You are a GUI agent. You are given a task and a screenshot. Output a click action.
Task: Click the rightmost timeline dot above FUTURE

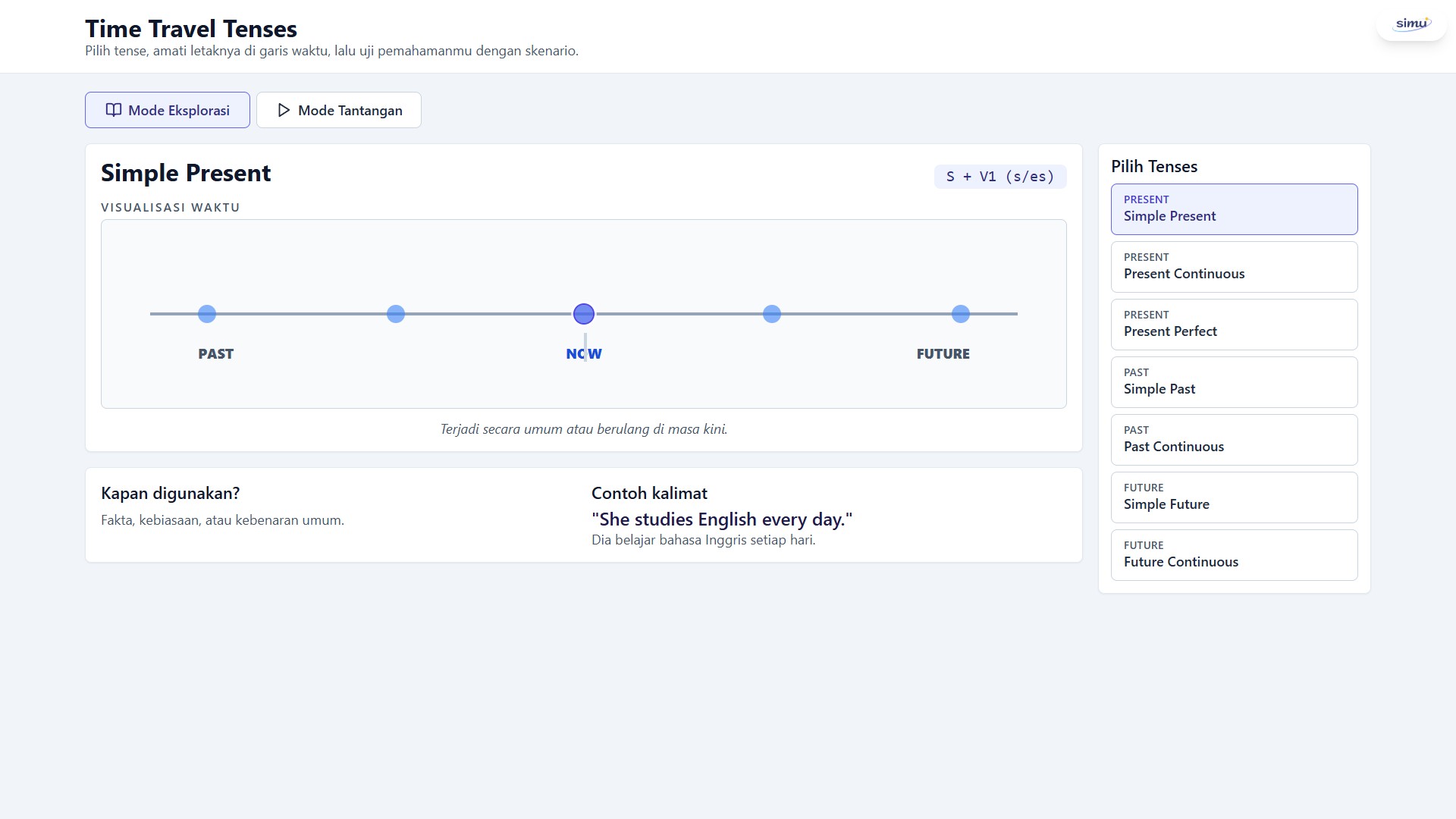pyautogui.click(x=961, y=314)
